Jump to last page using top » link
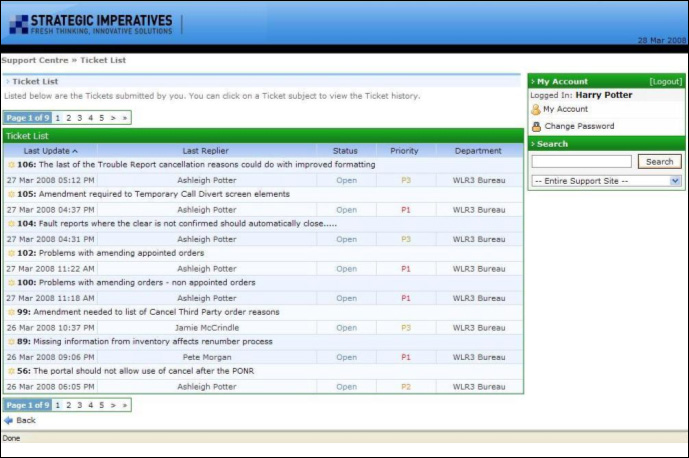This screenshot has height=458, width=689. point(124,118)
